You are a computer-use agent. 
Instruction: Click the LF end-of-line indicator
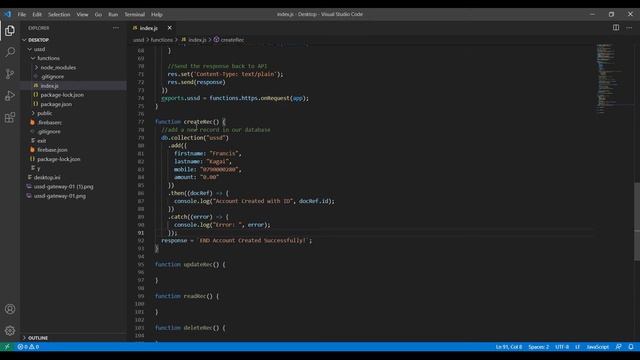pyautogui.click(x=578, y=347)
